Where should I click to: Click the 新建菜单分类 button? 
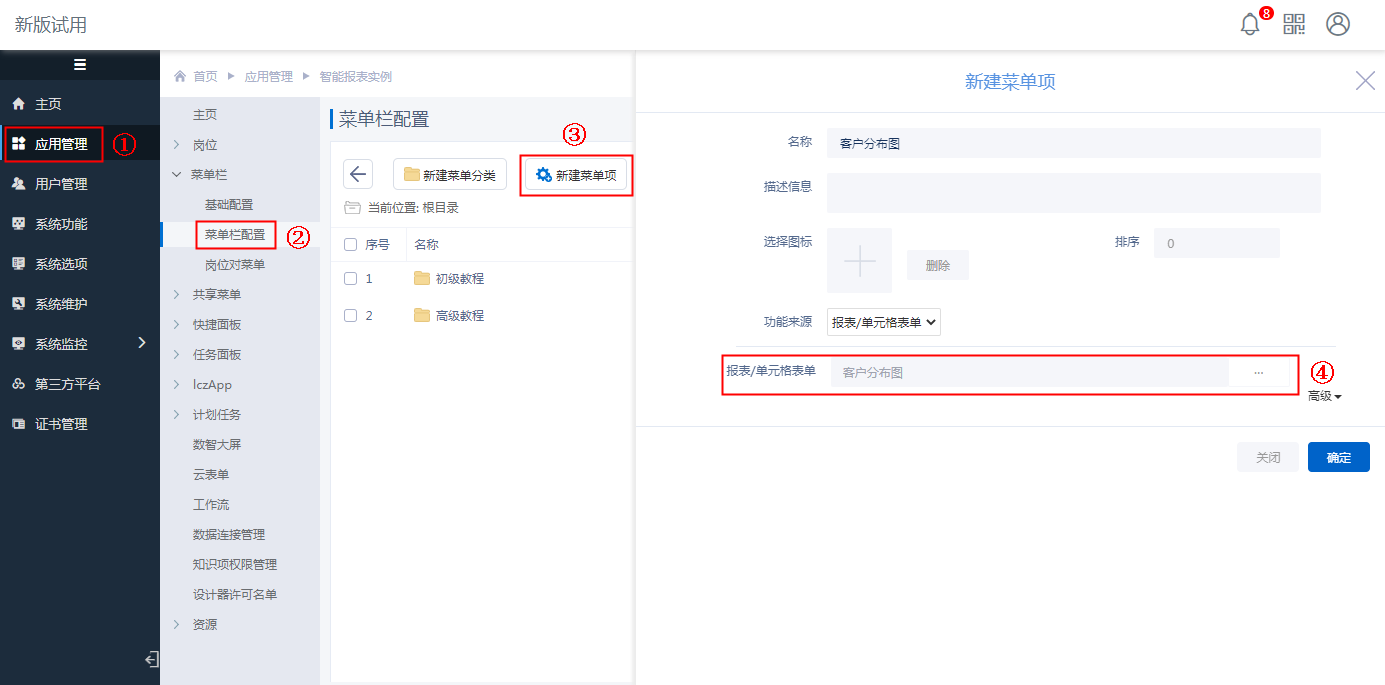[x=450, y=175]
